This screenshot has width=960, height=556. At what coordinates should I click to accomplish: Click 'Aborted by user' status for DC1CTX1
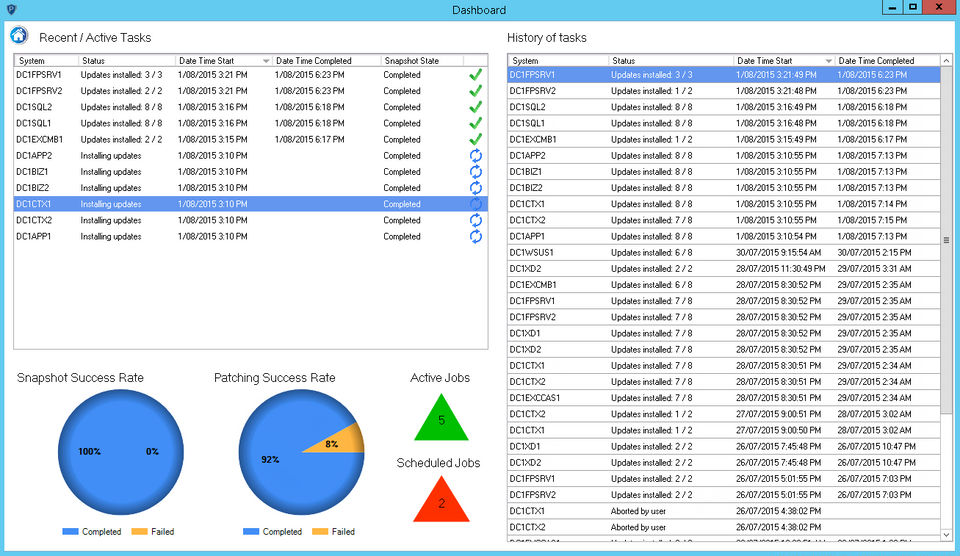638,511
